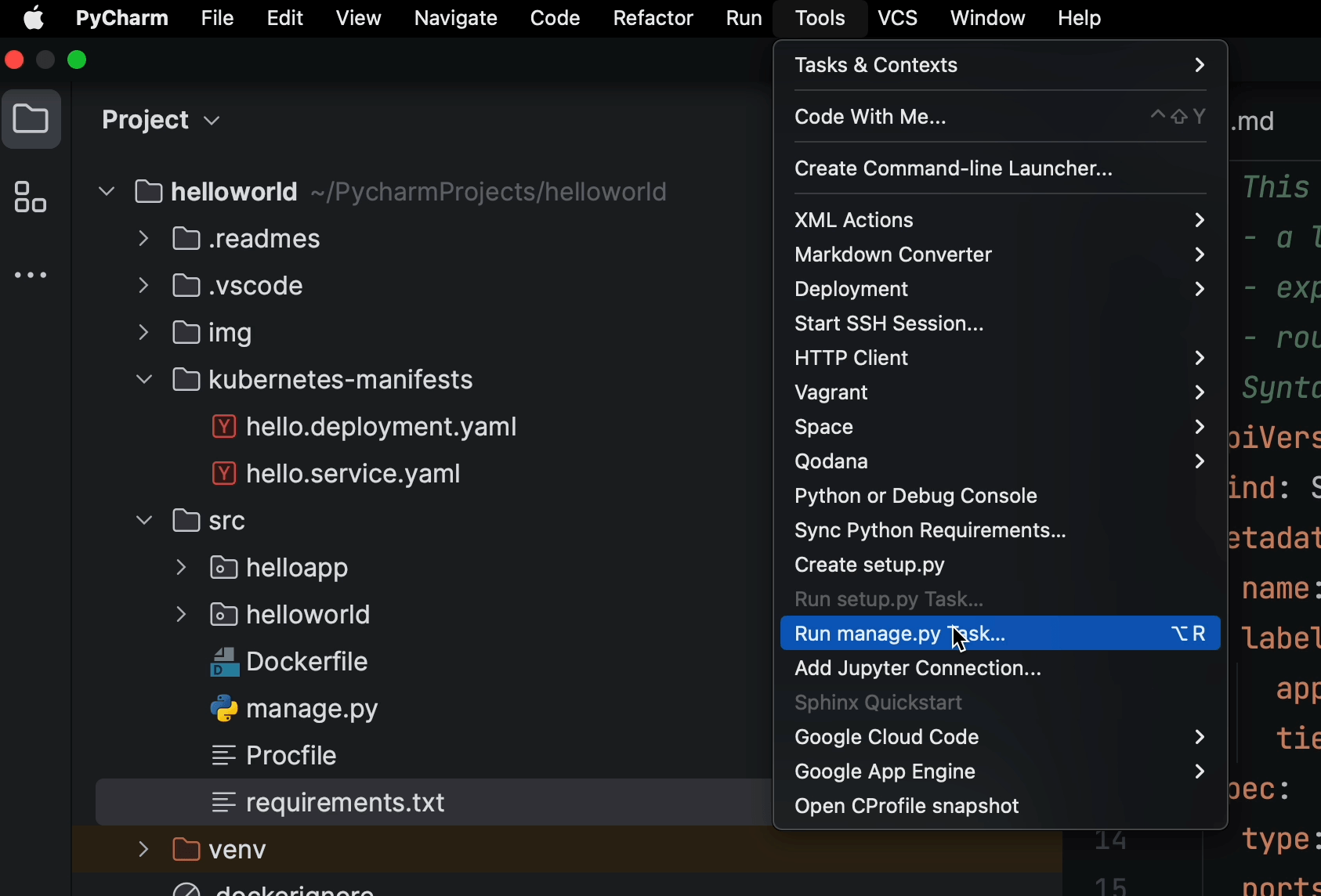Collapse the kubernetes-manifests folder
Image resolution: width=1321 pixels, height=896 pixels.
pyautogui.click(x=143, y=379)
